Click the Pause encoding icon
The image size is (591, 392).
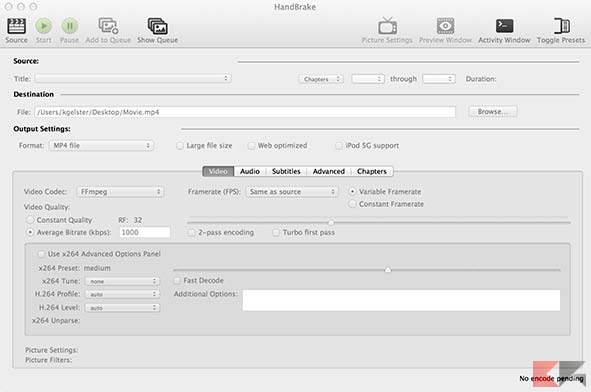click(x=70, y=26)
